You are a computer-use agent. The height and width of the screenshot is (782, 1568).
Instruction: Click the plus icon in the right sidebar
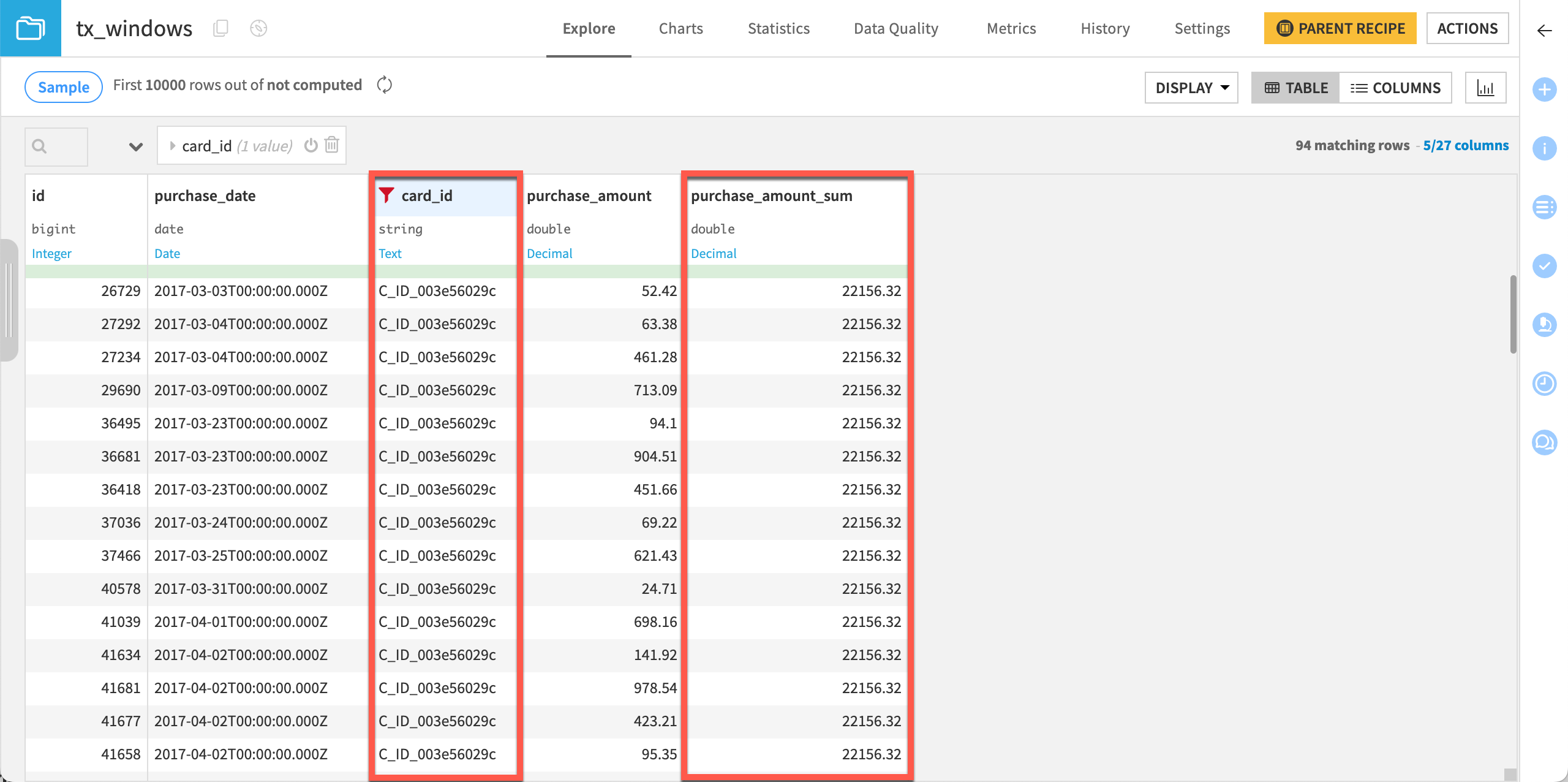tap(1545, 89)
